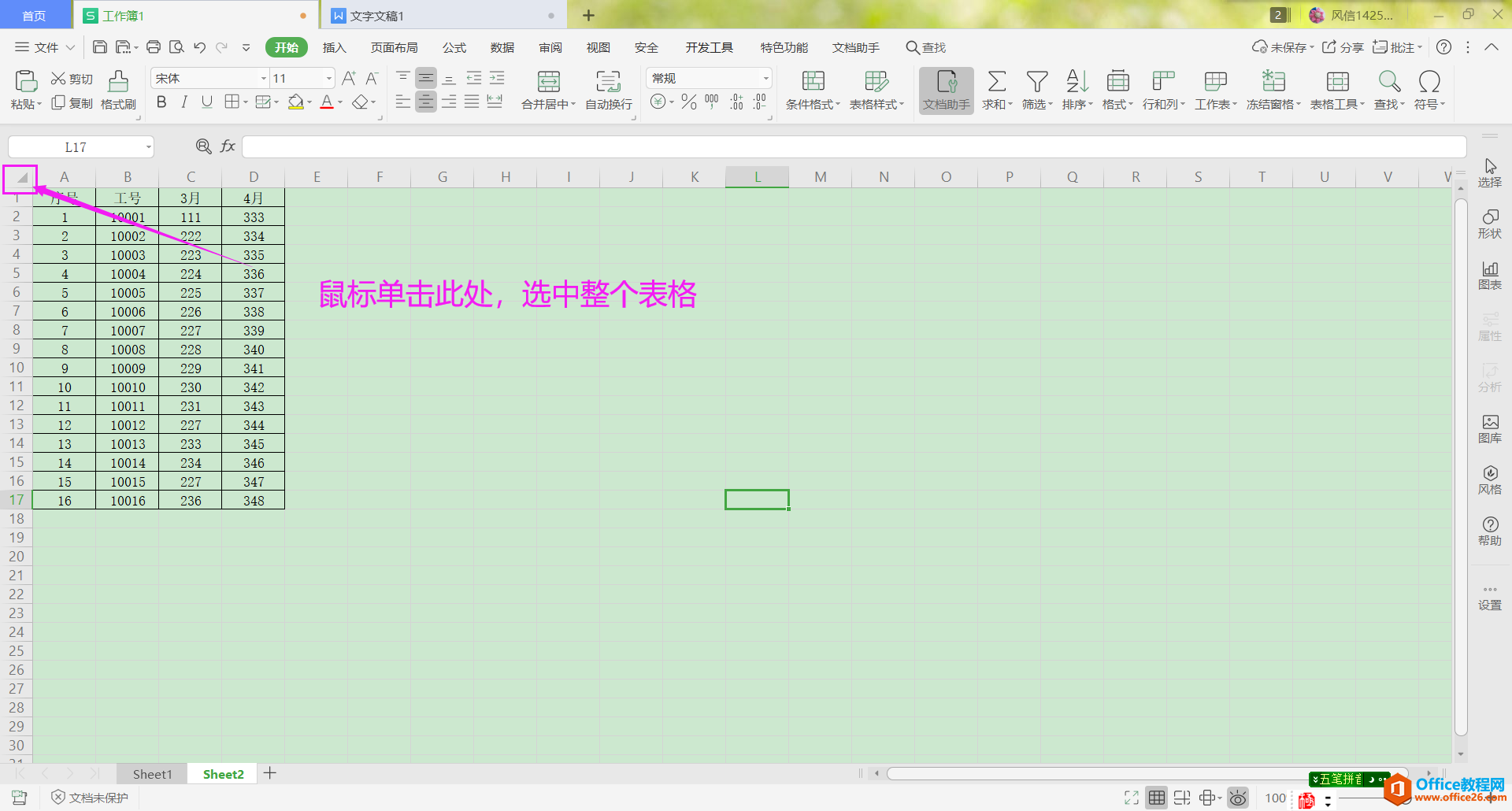Click the Insert Function fx icon
Screen dimensions: 1512x811
coord(228,146)
